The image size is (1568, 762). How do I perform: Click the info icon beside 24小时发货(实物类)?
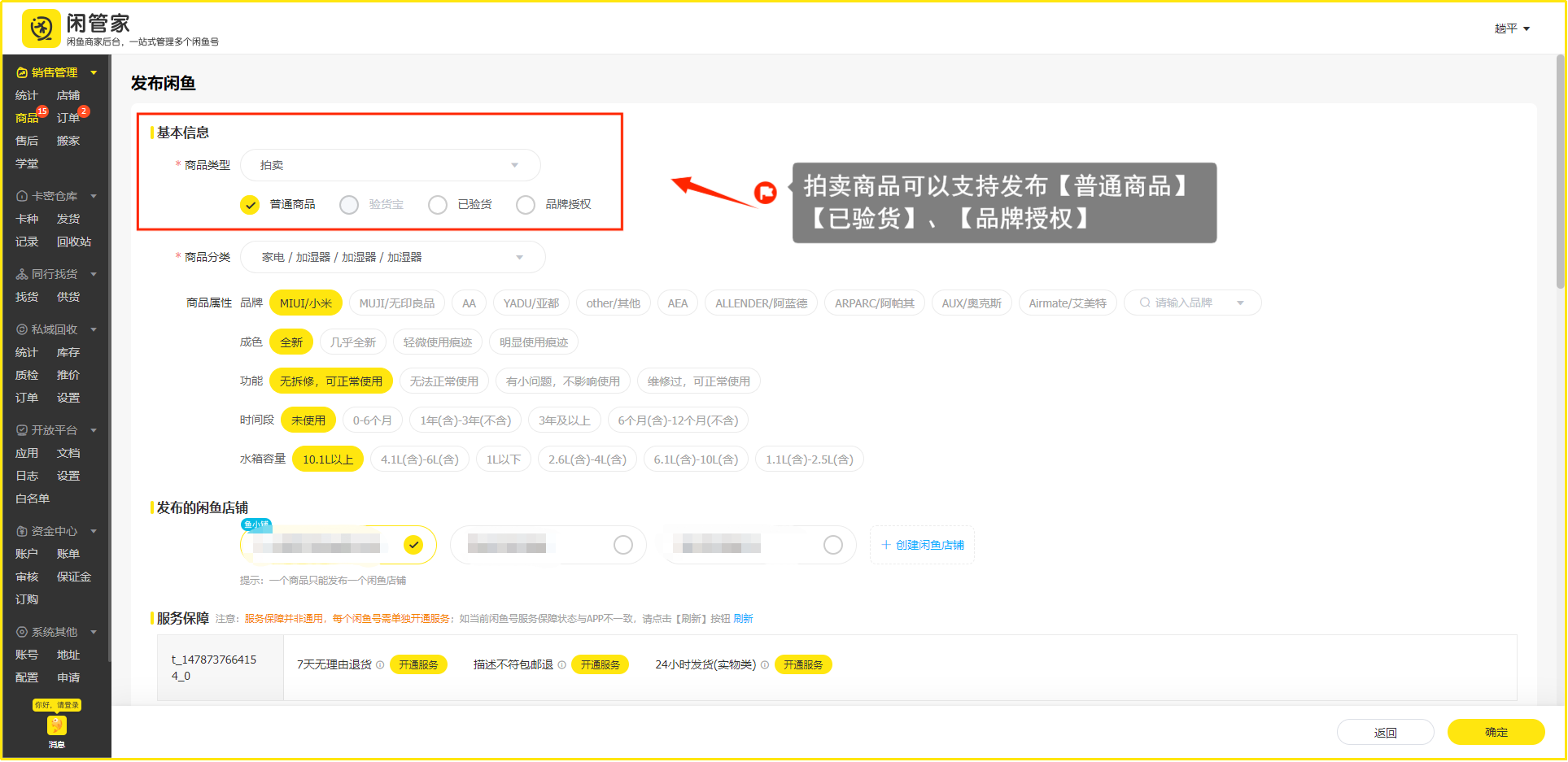(765, 665)
